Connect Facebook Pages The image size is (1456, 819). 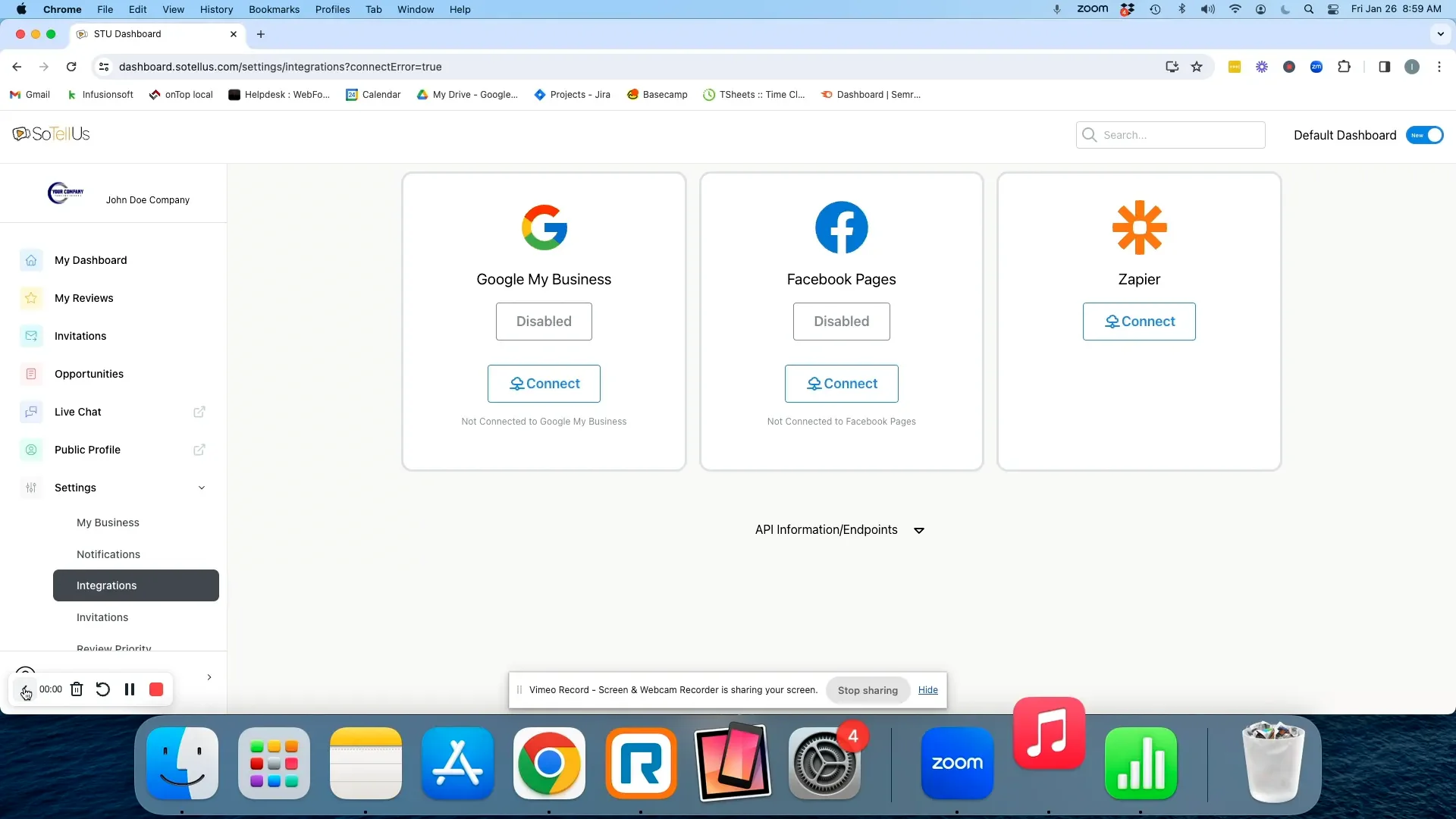point(842,384)
